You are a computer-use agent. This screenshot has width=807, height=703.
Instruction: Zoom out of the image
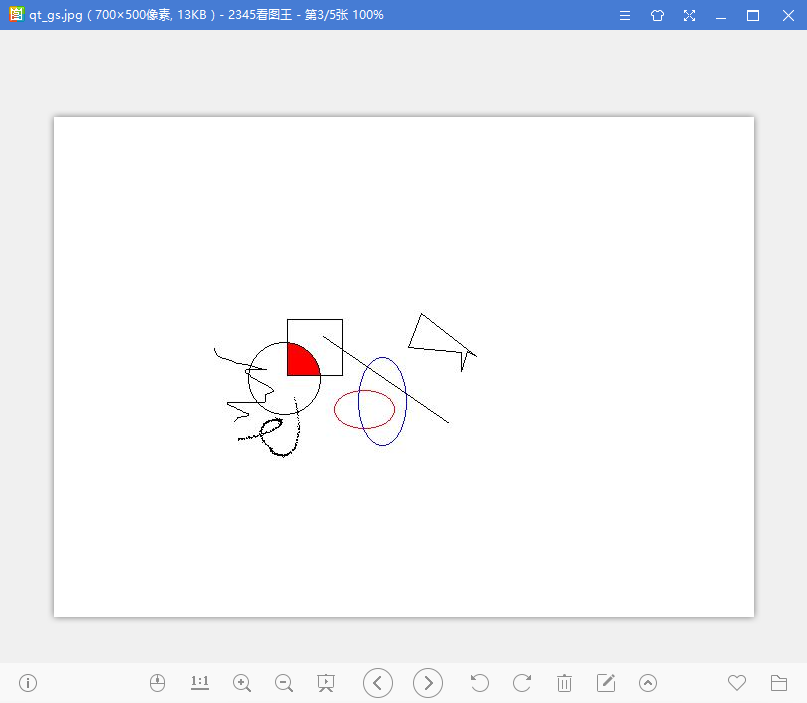tap(284, 683)
